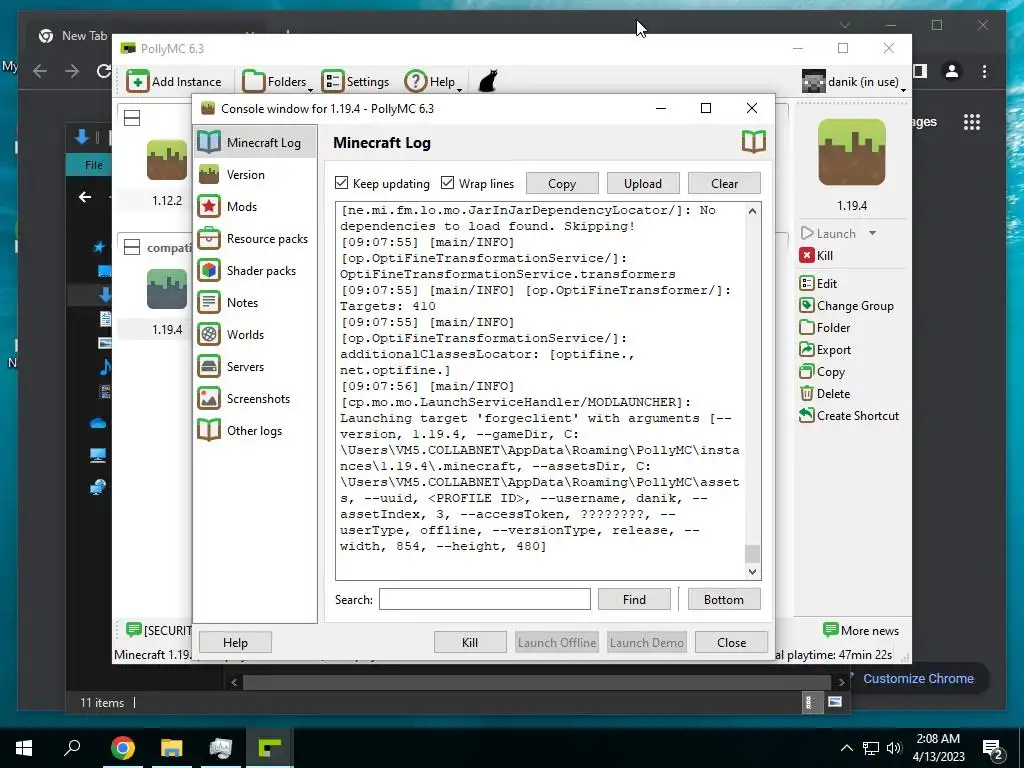Screen dimensions: 1024x768
Task: Click Delete trash icon in the instance panel
Action: click(807, 394)
